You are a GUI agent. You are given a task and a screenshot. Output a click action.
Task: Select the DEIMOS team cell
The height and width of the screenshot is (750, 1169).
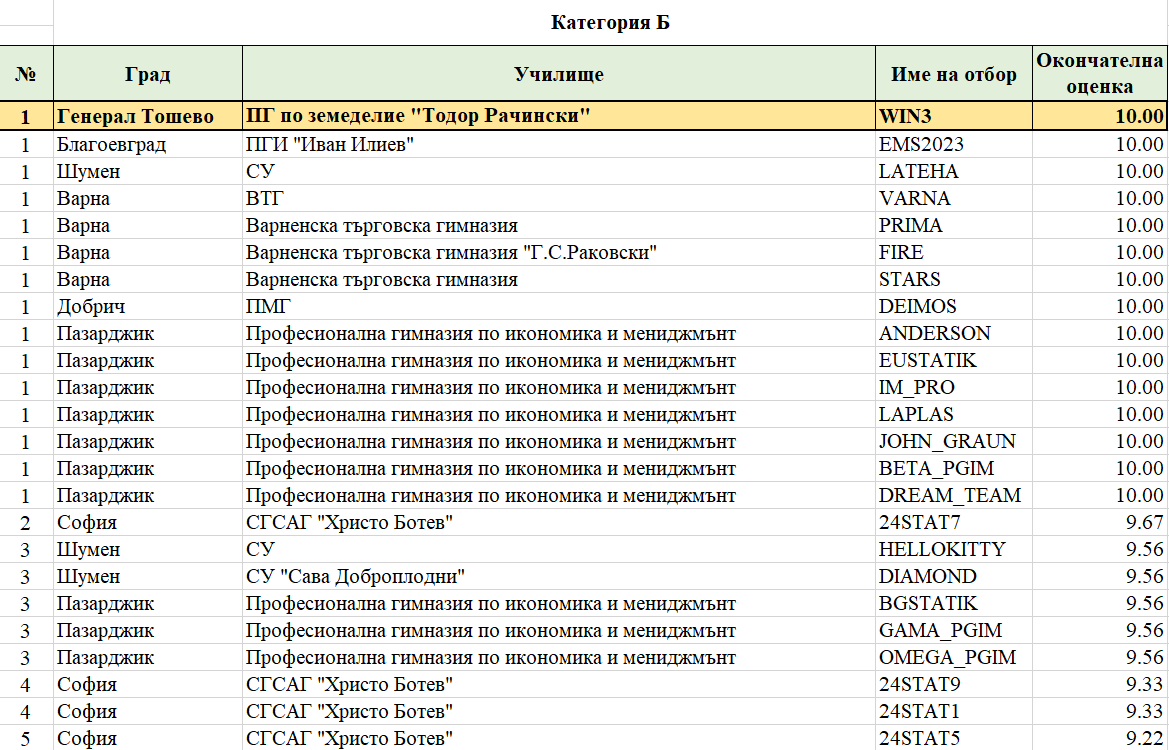click(x=954, y=306)
